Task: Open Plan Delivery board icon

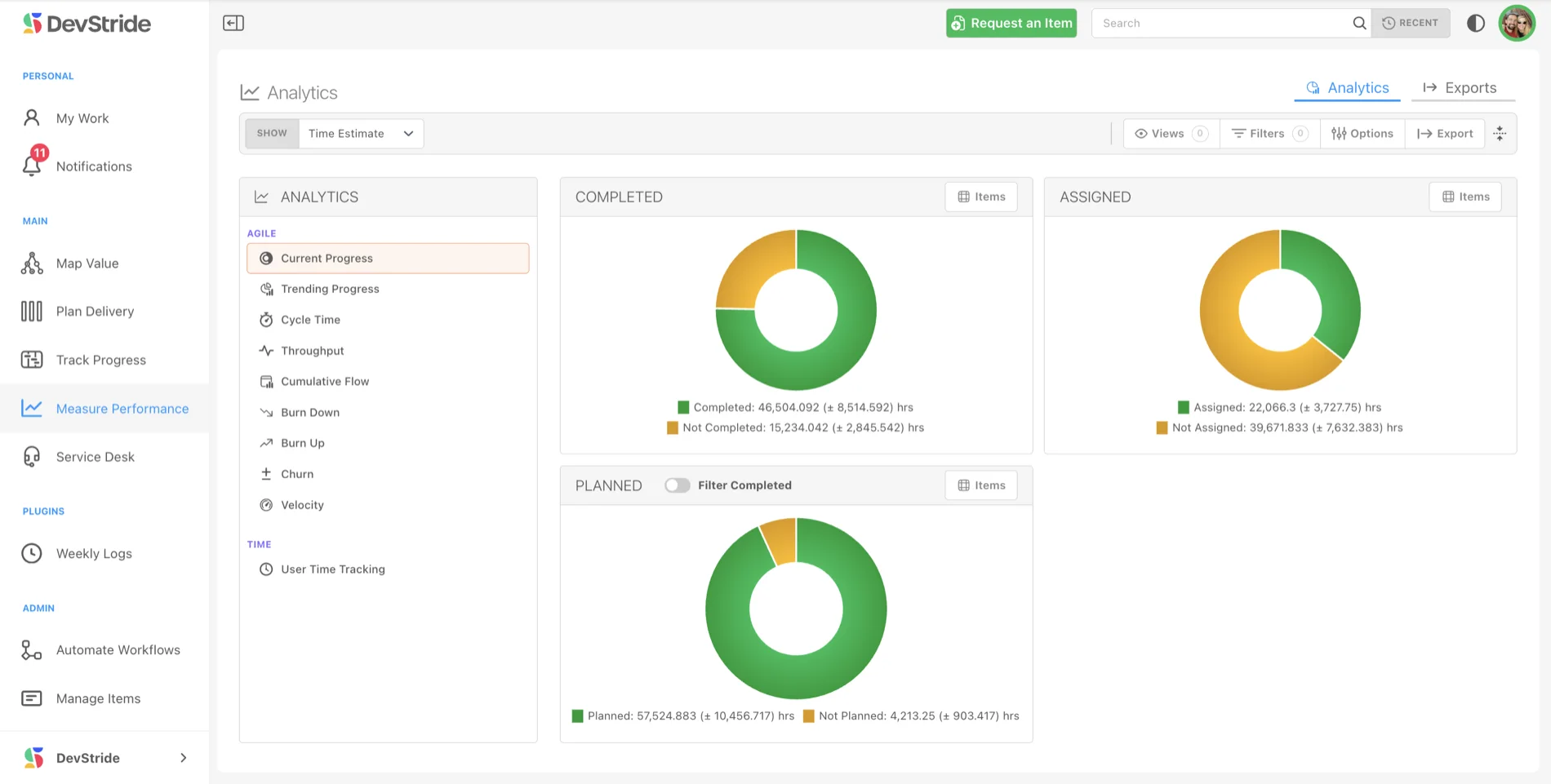Action: tap(32, 312)
